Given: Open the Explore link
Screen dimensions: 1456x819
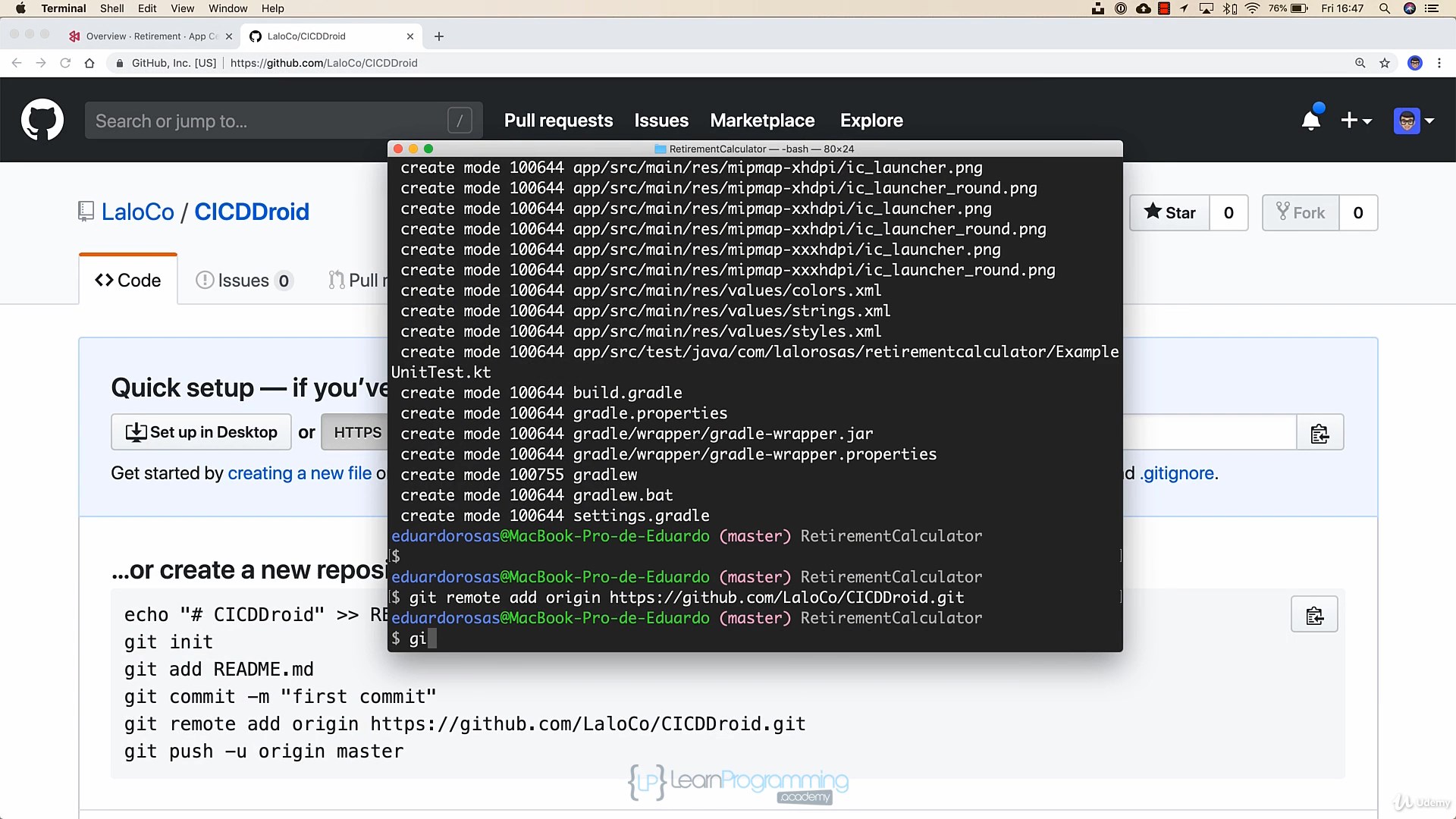Looking at the screenshot, I should point(871,121).
